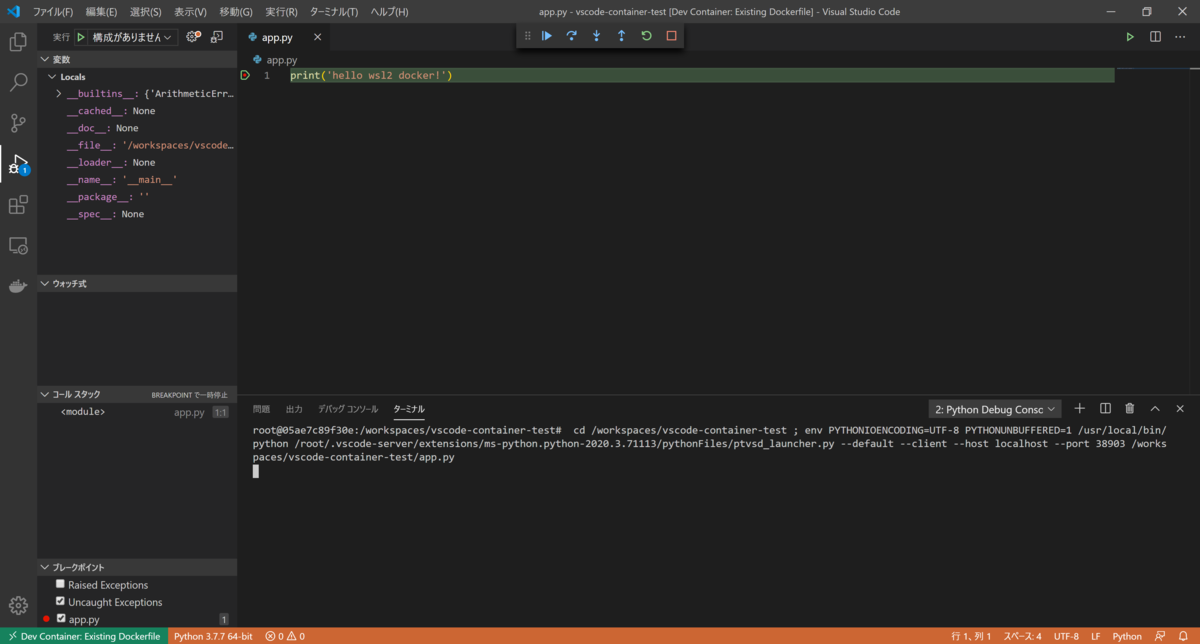Split the terminal panel
The width and height of the screenshot is (1200, 644).
[1105, 409]
